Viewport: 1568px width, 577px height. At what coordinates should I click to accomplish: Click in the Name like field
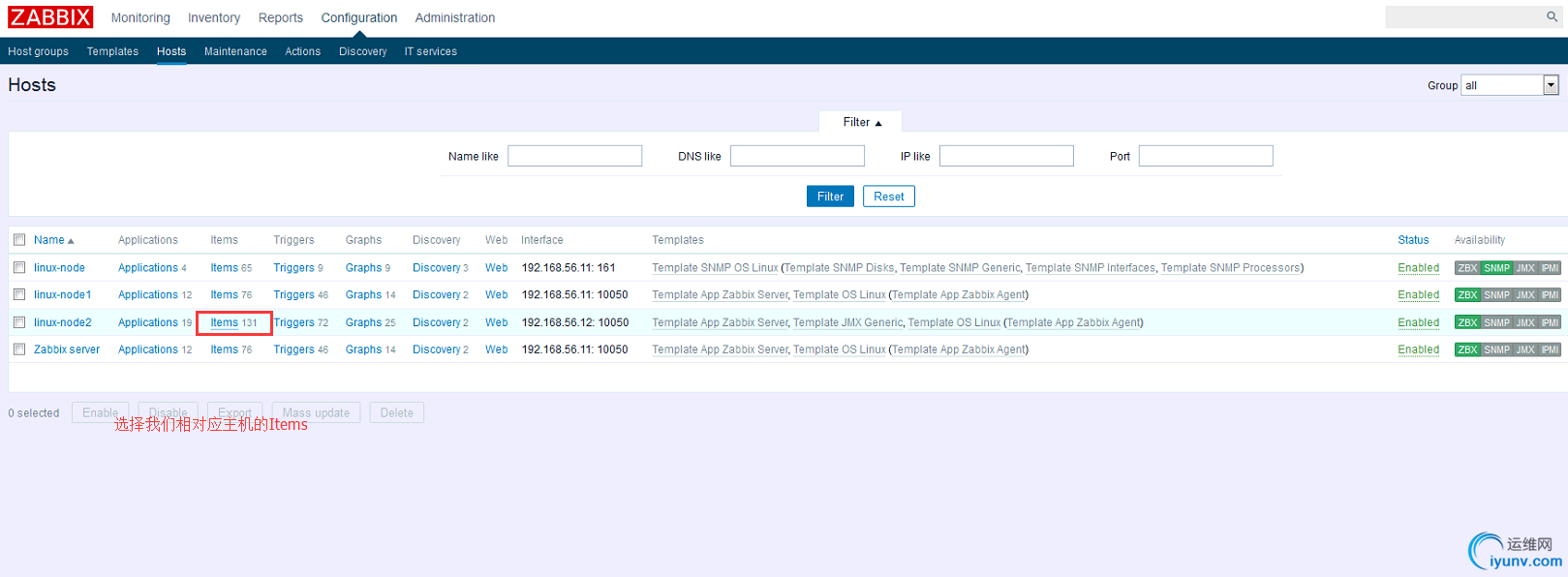click(x=575, y=156)
